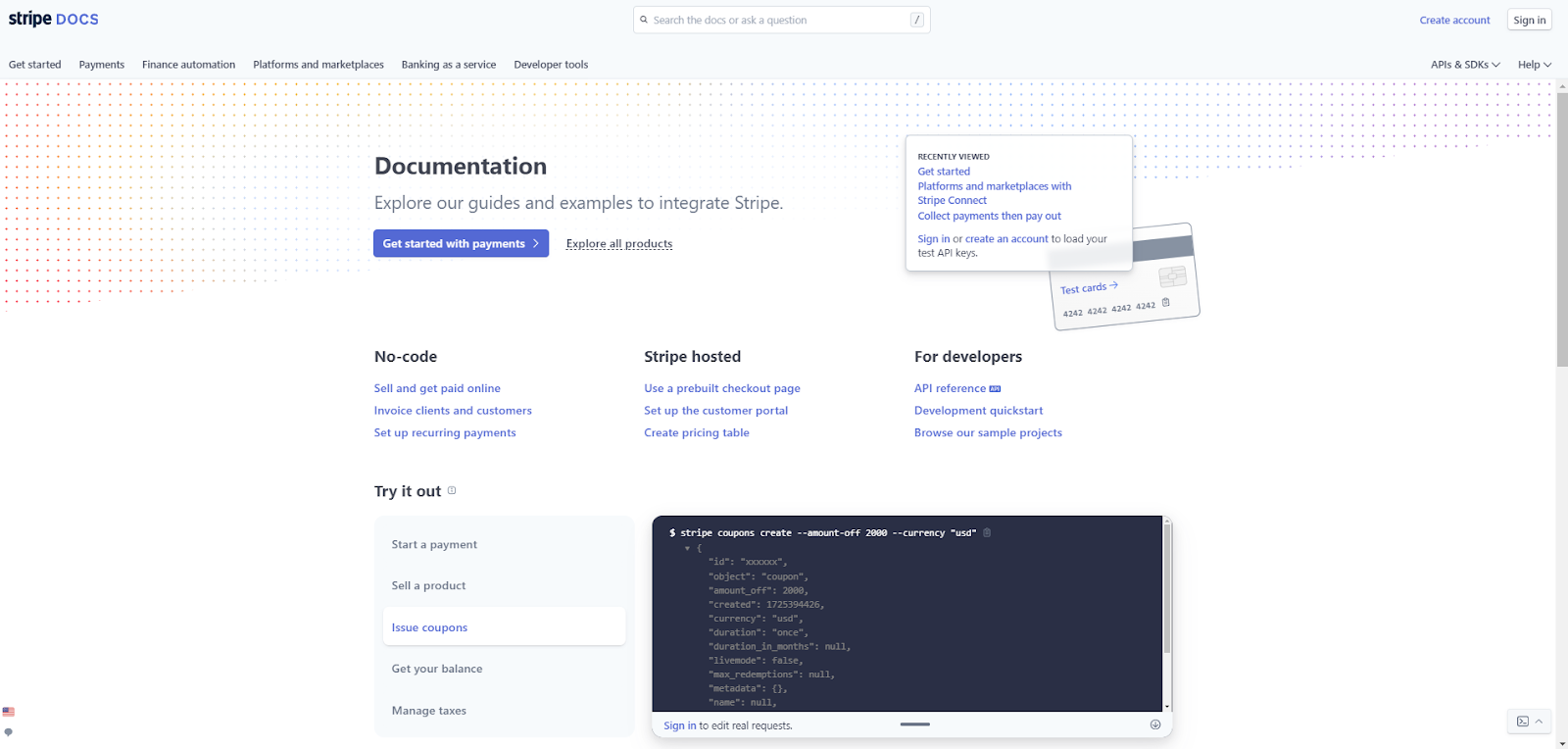Open the Help dropdown menu

[1535, 65]
